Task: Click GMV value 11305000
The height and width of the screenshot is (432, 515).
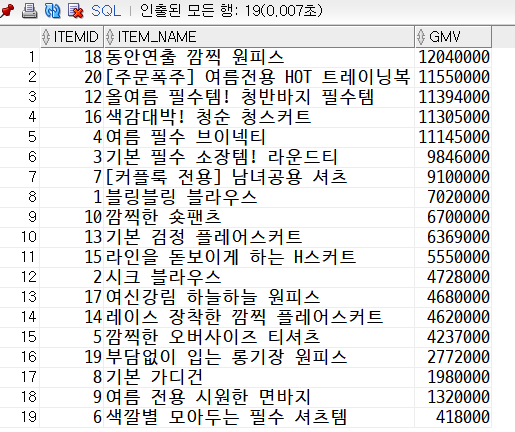Action: (x=453, y=117)
